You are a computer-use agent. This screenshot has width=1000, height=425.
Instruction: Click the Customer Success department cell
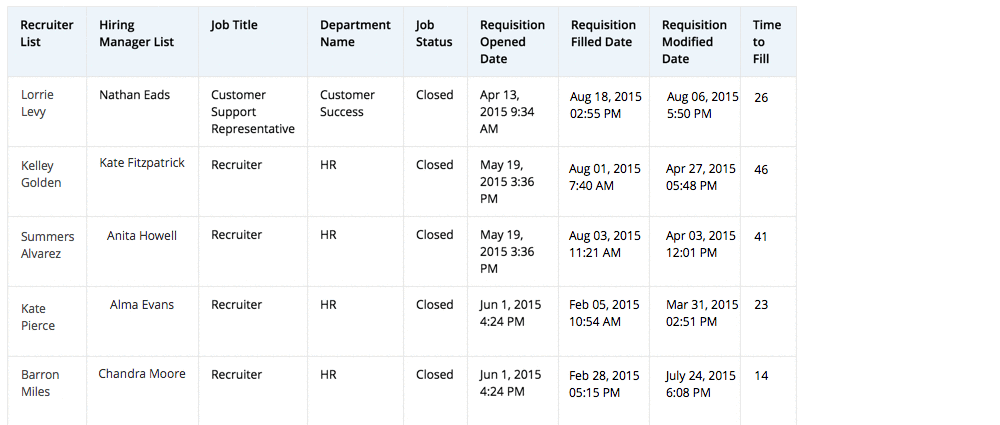point(347,103)
